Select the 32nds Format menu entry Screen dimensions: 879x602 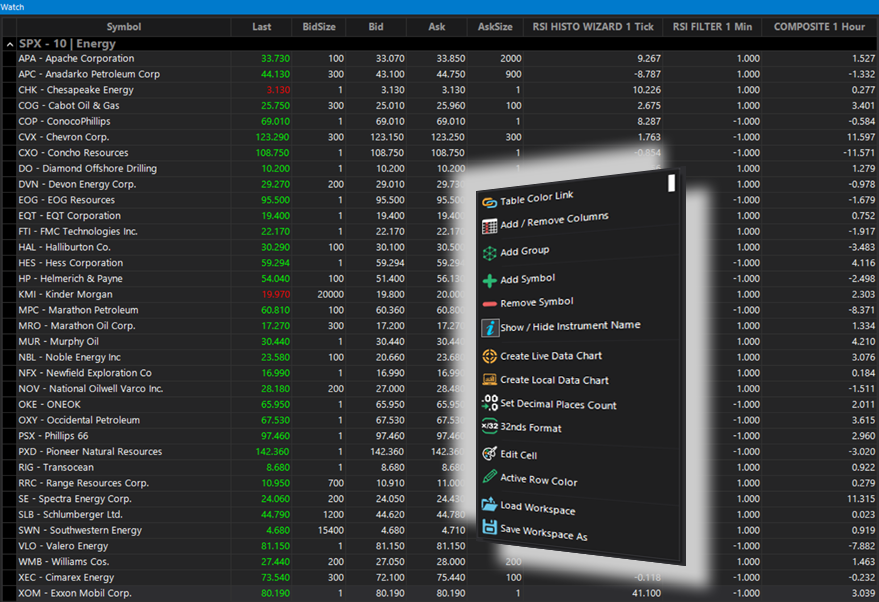pyautogui.click(x=530, y=428)
